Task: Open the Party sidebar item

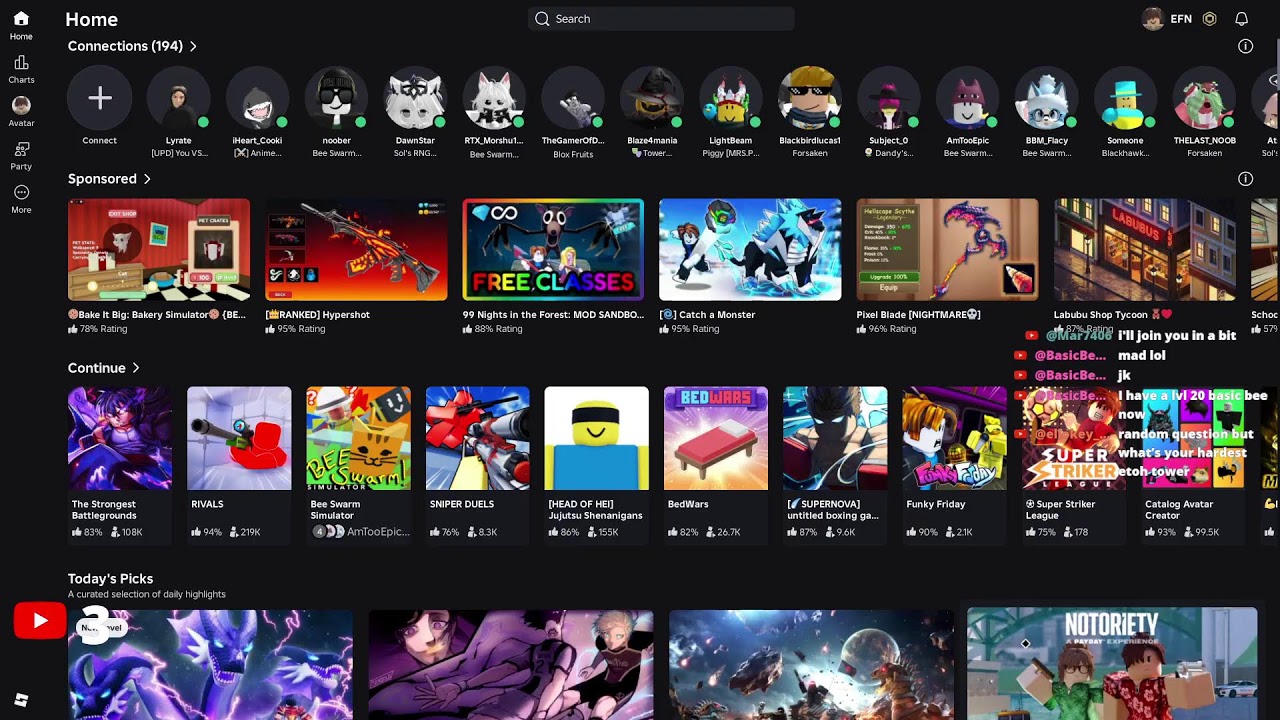Action: point(21,149)
